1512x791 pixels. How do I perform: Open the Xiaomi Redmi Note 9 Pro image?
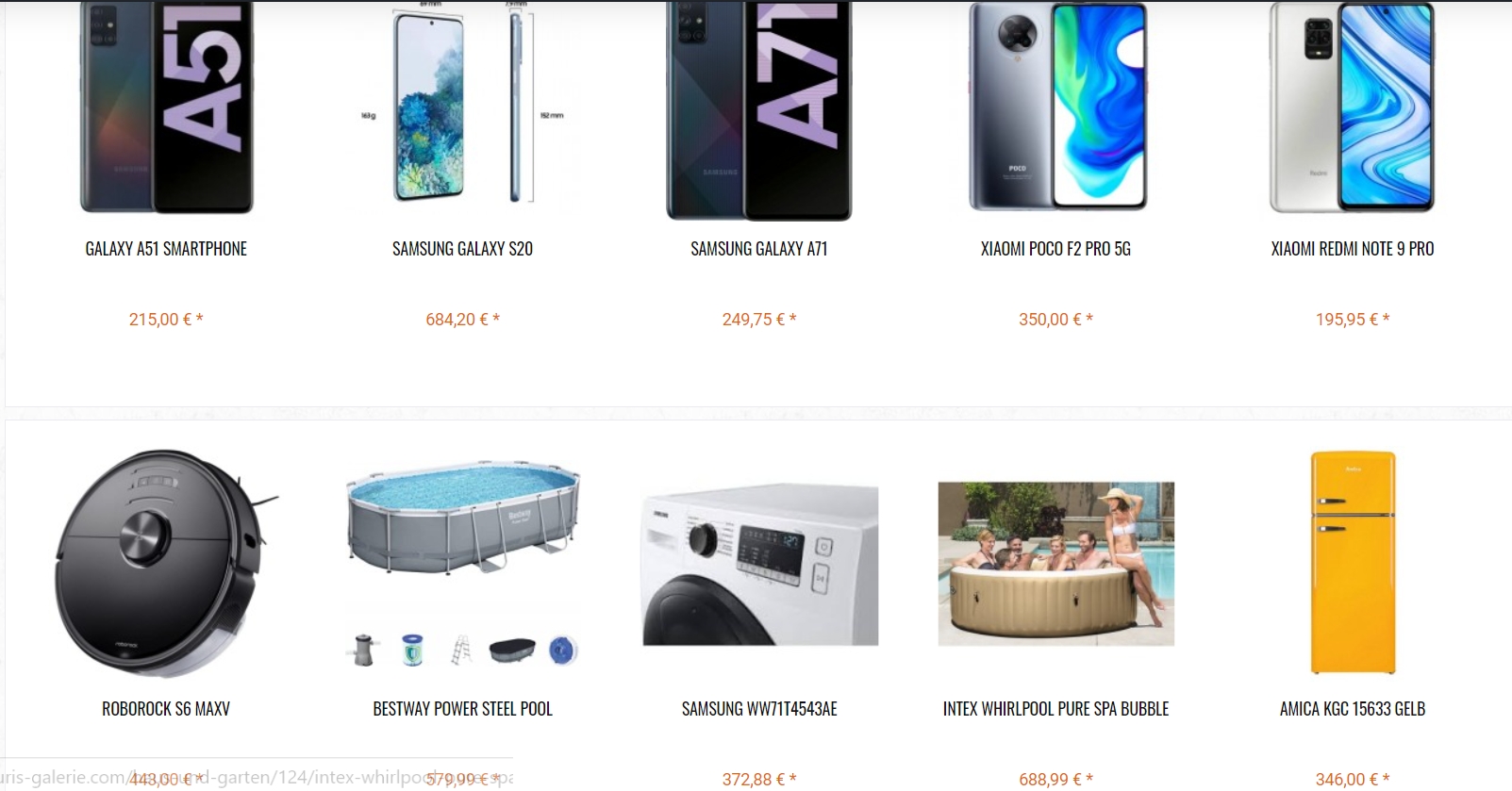1353,107
